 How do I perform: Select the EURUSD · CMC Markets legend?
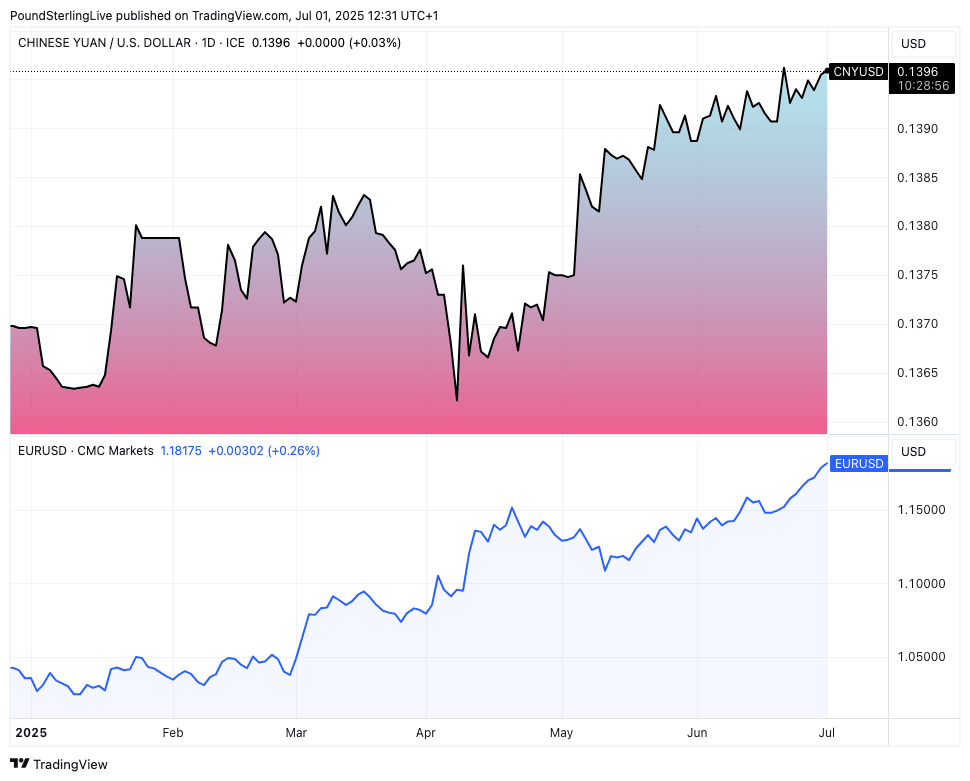click(86, 451)
